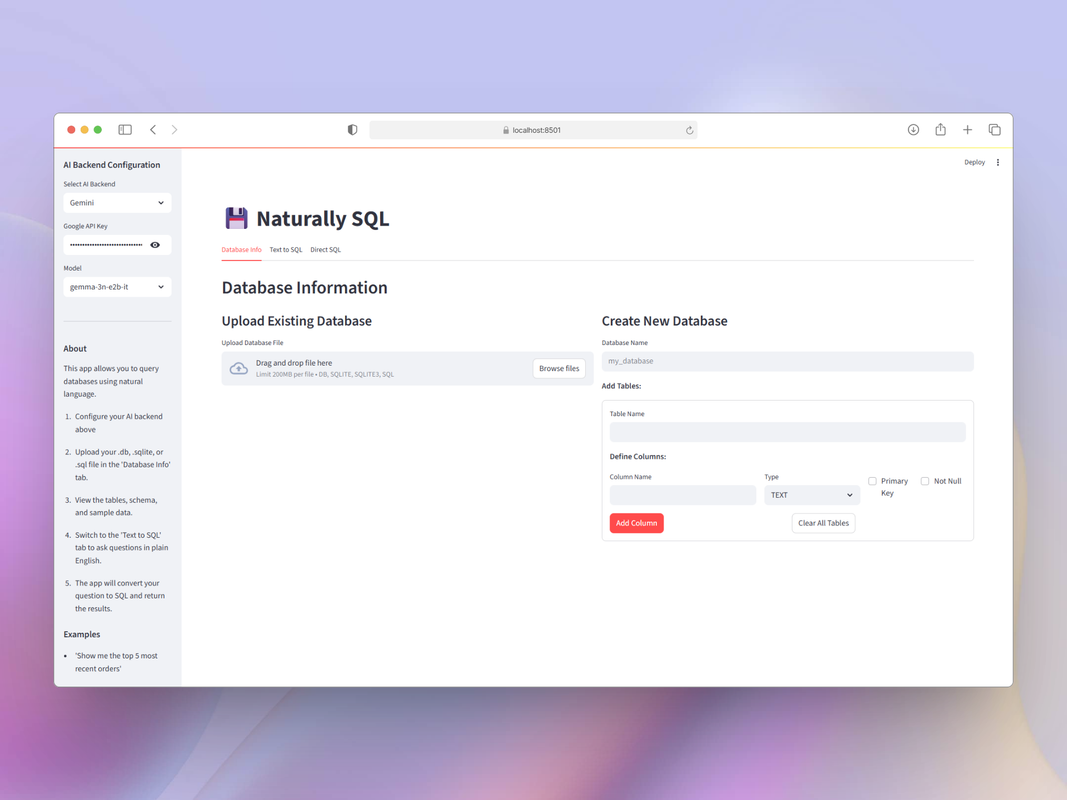Open the Model dropdown showing gemma-3n-e2b-it
This screenshot has height=800, width=1067.
[x=117, y=287]
